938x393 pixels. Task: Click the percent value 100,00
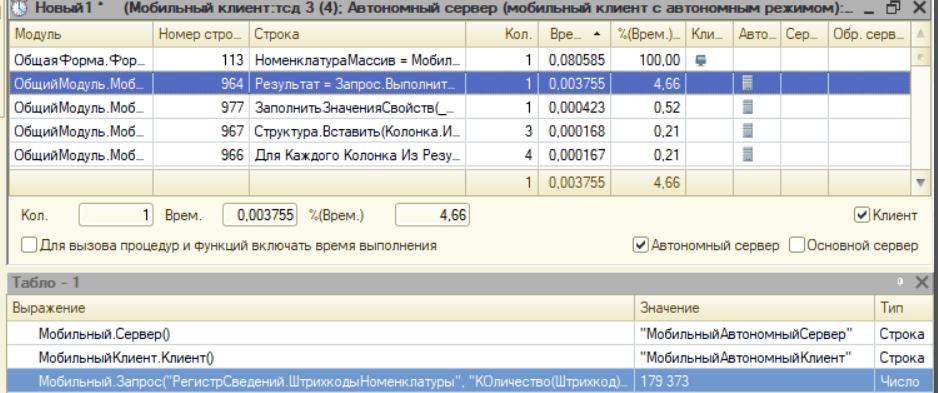pos(661,60)
